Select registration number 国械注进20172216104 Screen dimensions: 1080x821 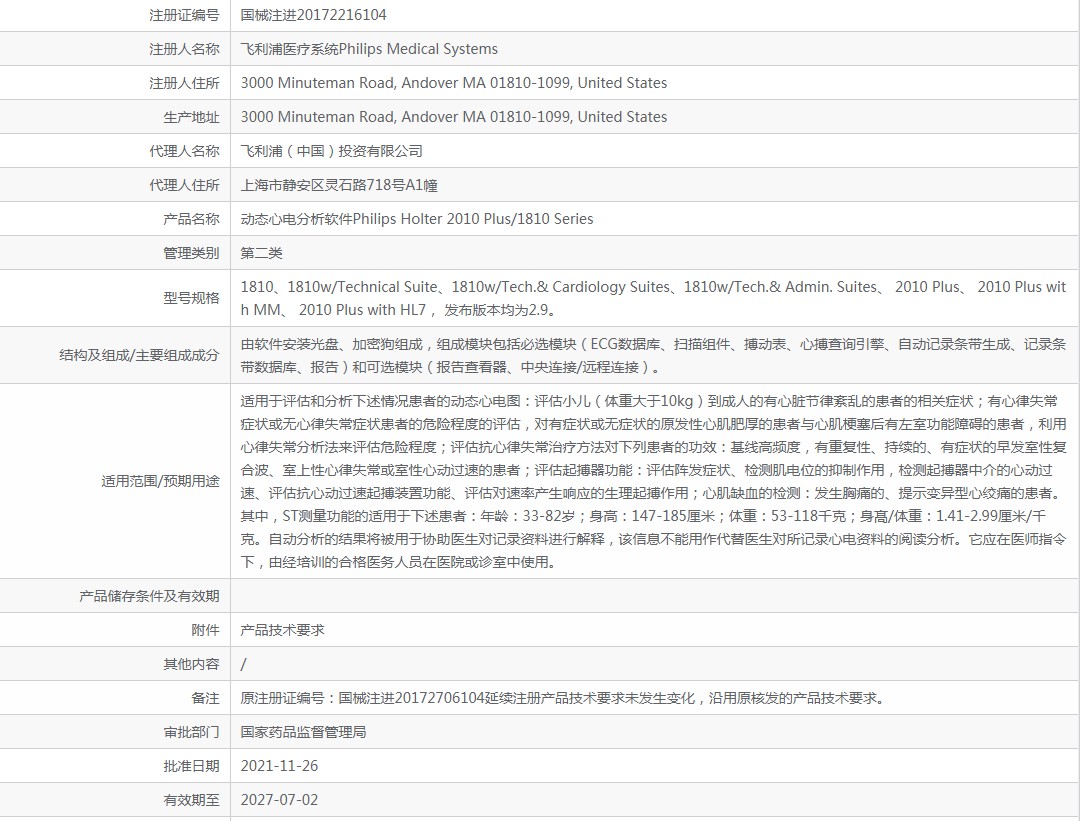click(x=313, y=15)
